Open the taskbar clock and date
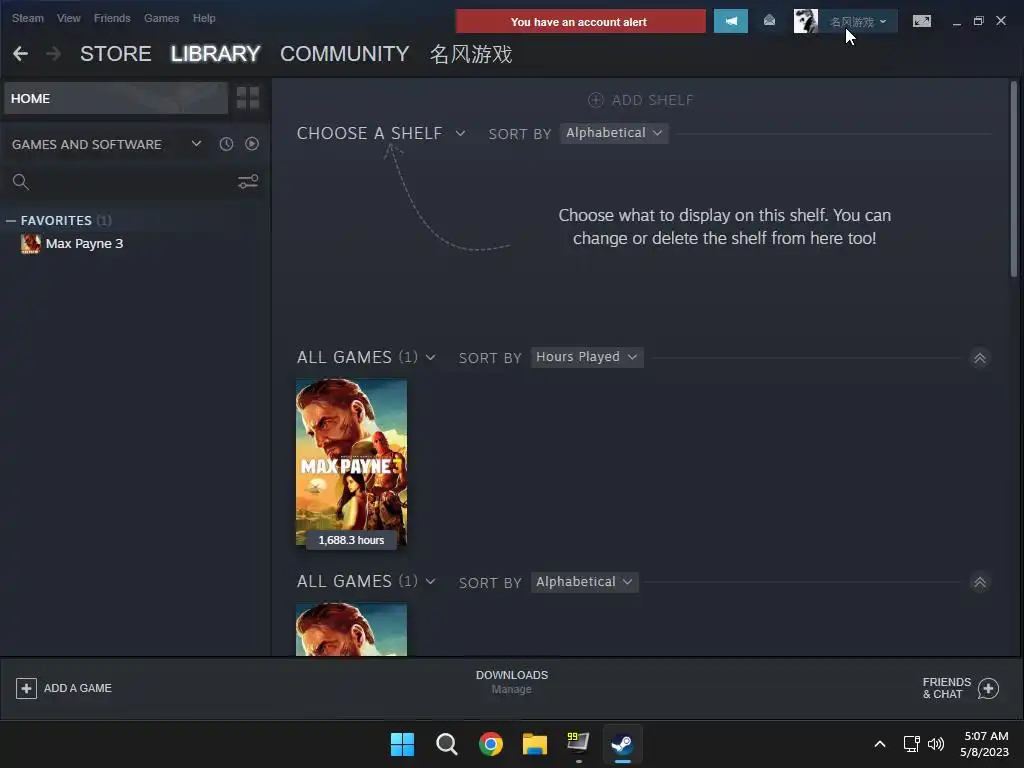The width and height of the screenshot is (1024, 768). coord(984,744)
